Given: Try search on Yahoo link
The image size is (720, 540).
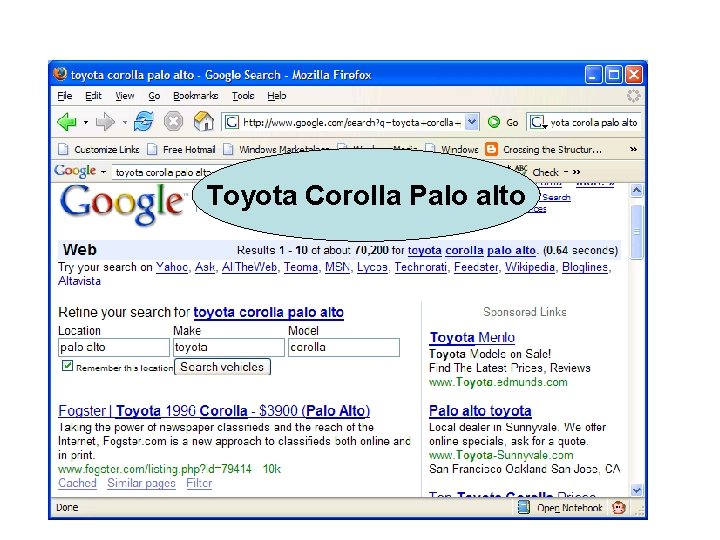Looking at the screenshot, I should coord(172,267).
